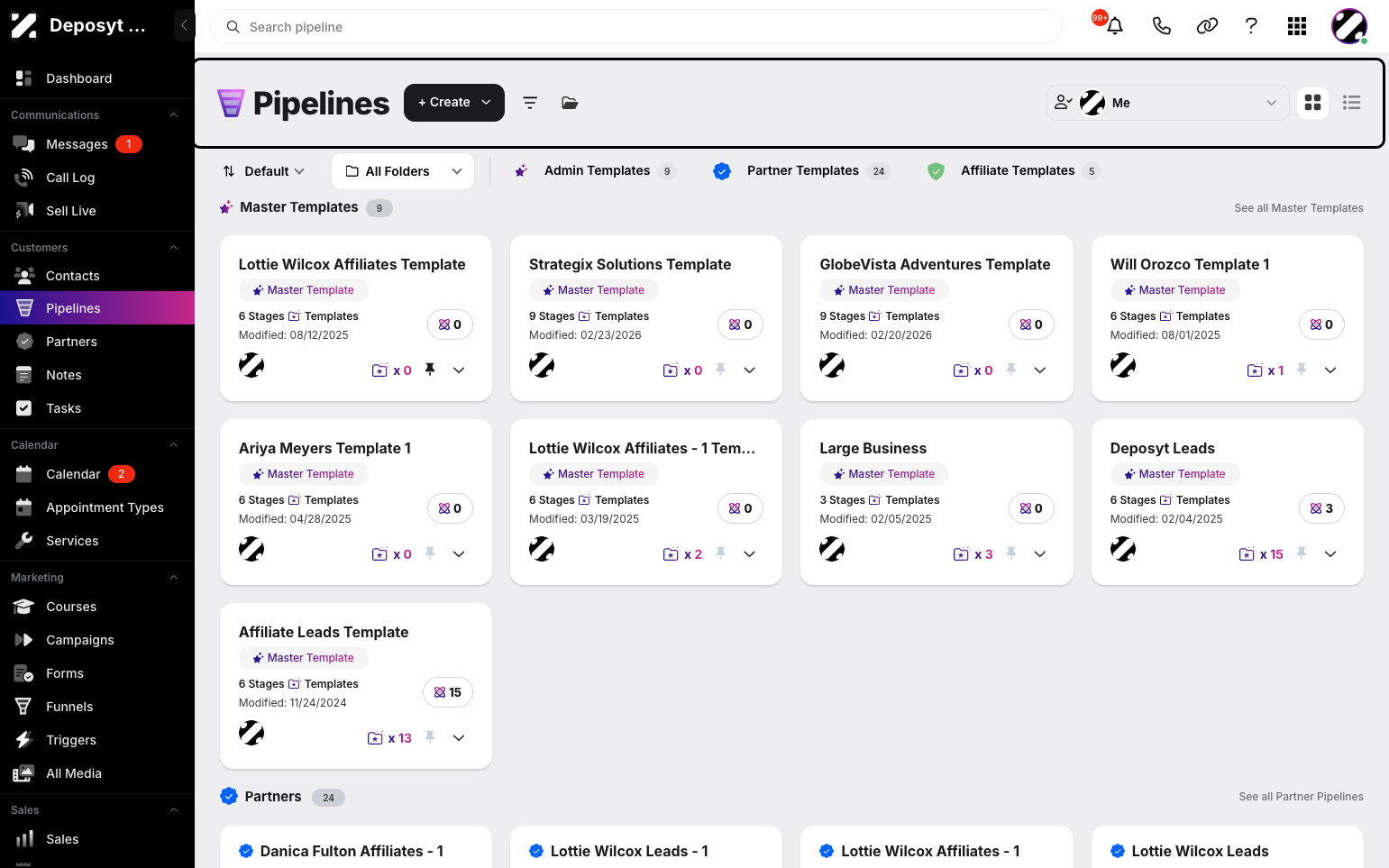
Task: Expand the GlobeVista Adventures Template card chevron
Action: click(1040, 370)
